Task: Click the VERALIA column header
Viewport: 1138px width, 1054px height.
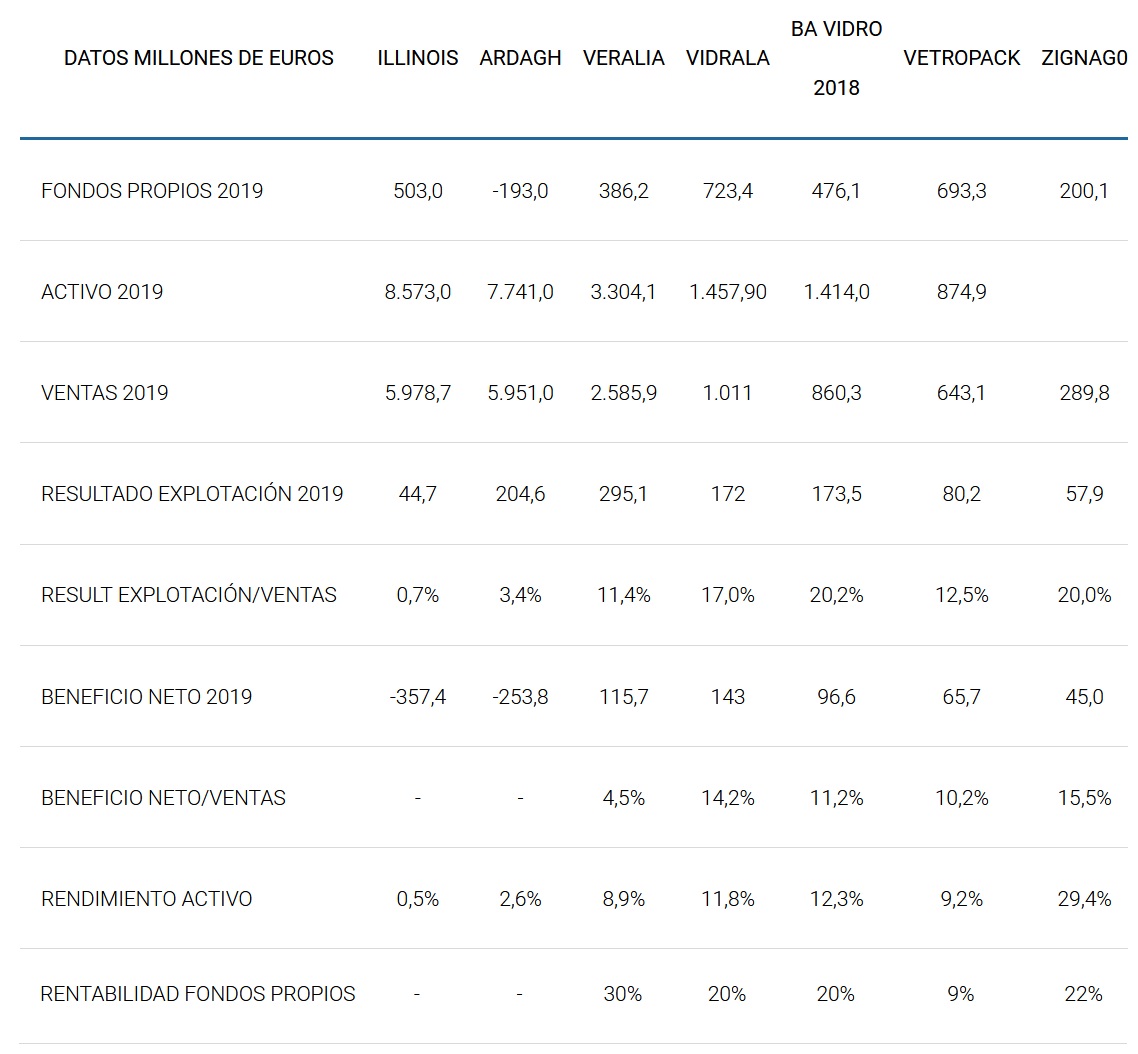Action: (x=624, y=58)
